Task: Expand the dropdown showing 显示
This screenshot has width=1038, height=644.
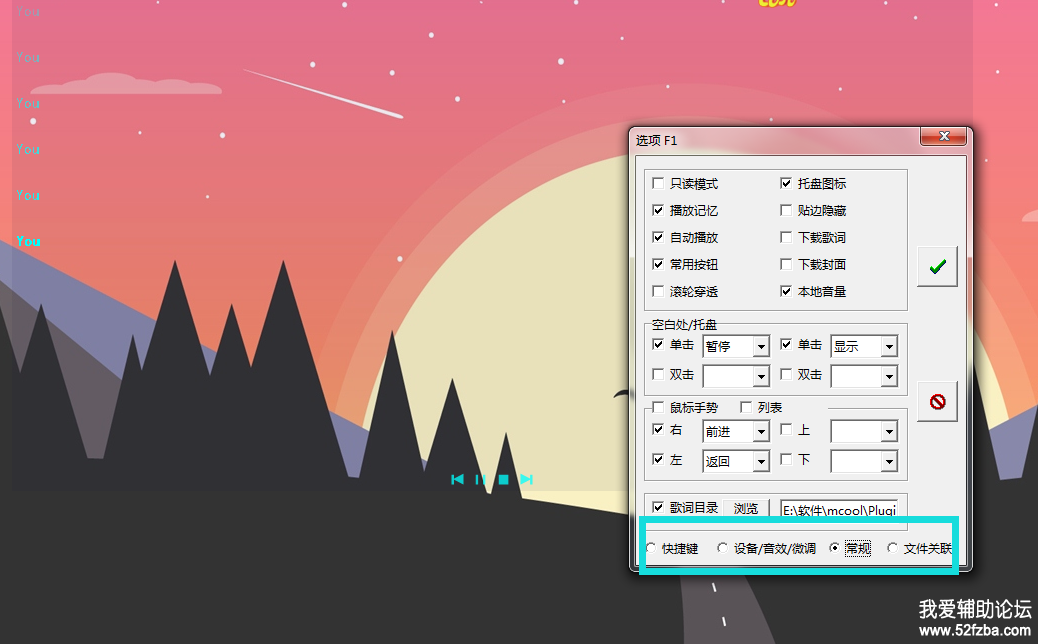Action: click(888, 347)
